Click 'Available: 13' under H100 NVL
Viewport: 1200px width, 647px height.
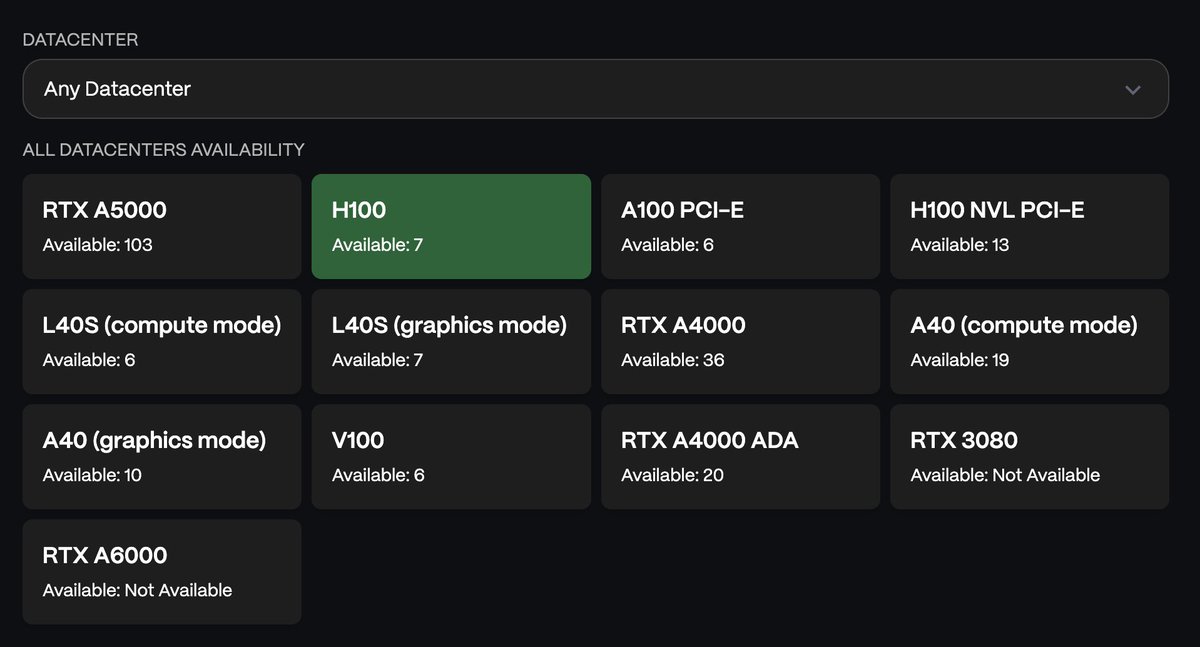click(x=960, y=245)
